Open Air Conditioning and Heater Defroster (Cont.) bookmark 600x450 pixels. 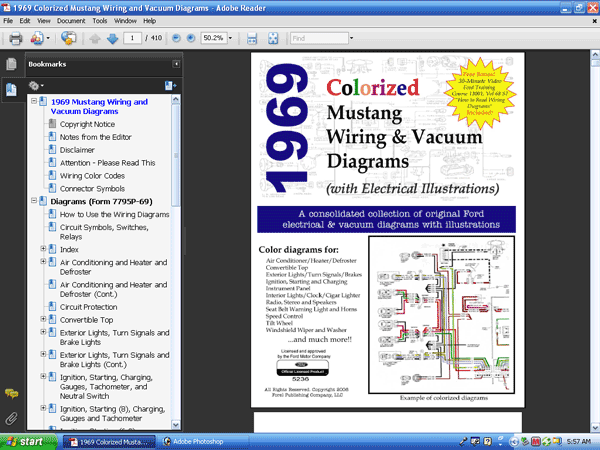pyautogui.click(x=113, y=289)
